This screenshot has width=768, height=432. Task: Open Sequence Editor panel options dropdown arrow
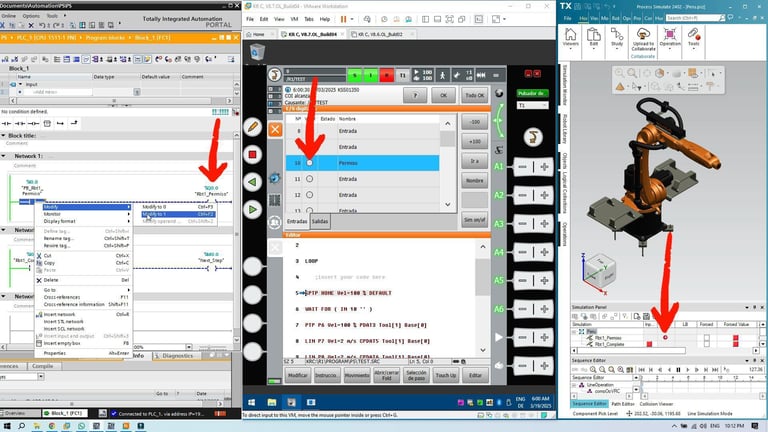[747, 360]
